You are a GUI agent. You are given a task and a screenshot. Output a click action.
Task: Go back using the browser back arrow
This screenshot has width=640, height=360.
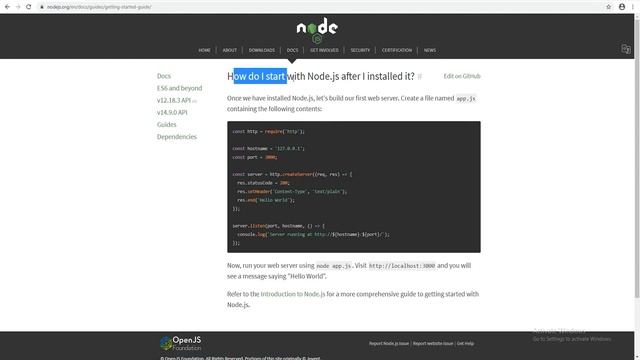(x=7, y=7)
